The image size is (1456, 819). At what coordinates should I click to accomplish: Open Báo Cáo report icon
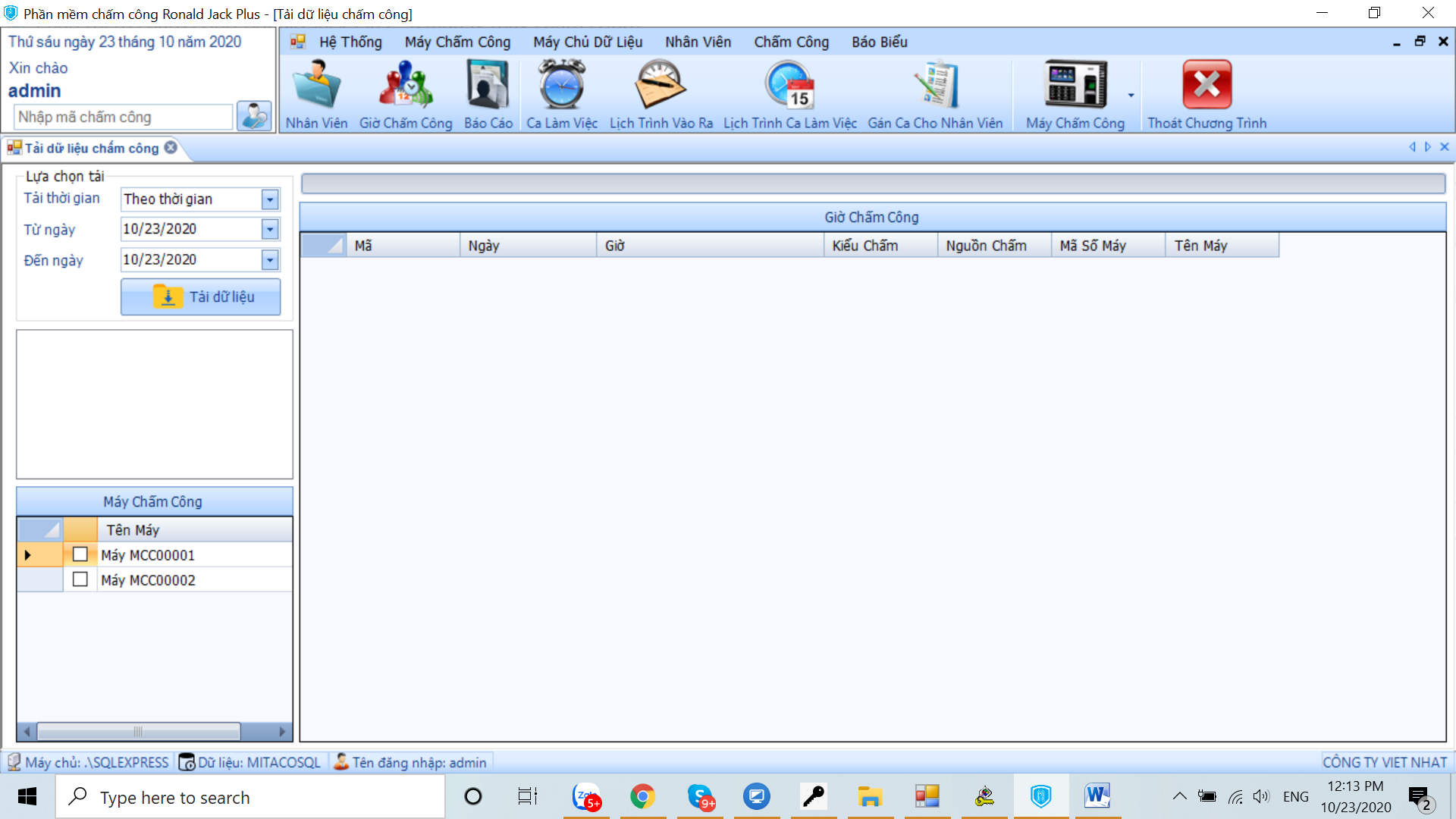[488, 86]
